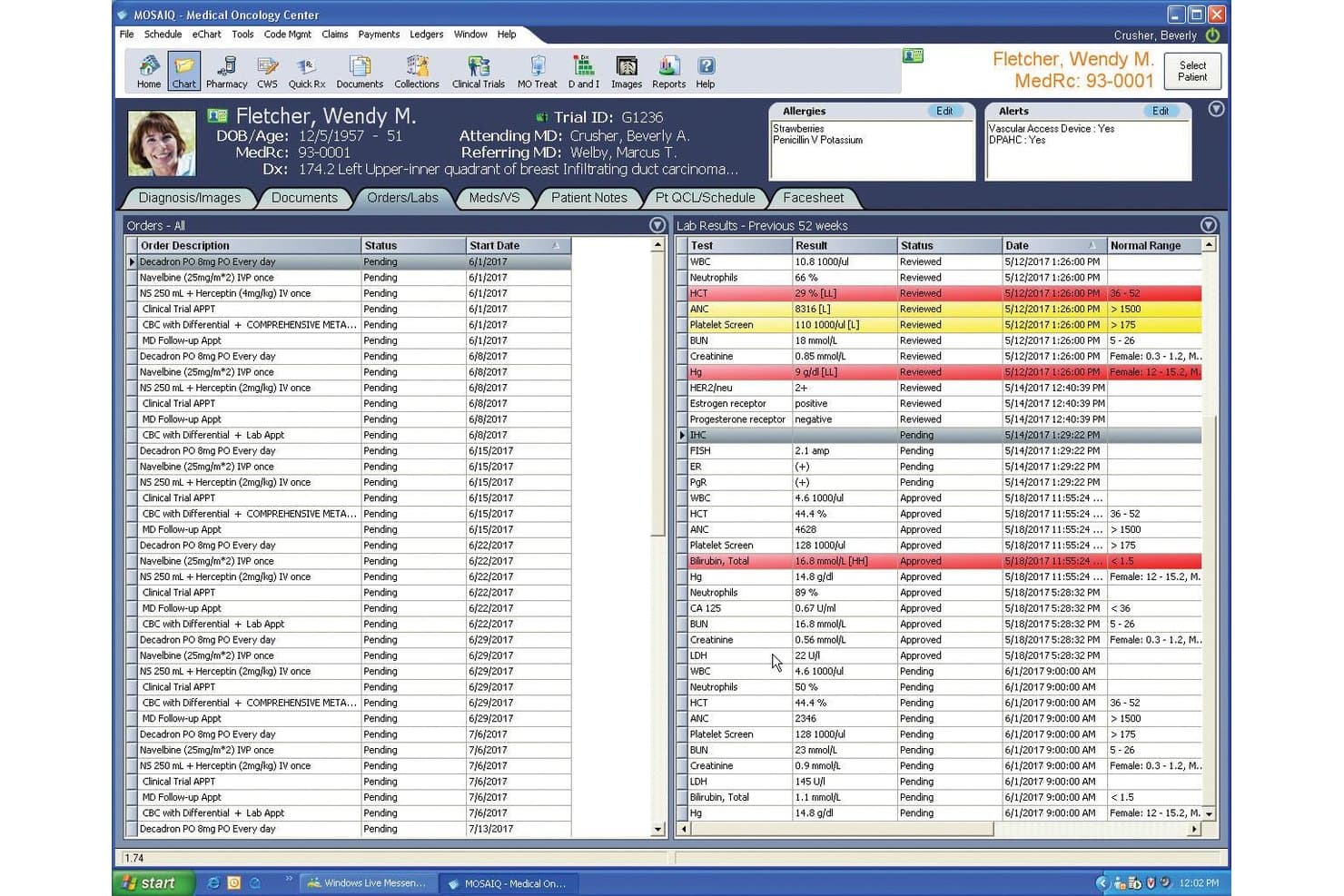Click the lab results horizontal scrollbar right arrow
The width and height of the screenshot is (1344, 896).
coord(1194,829)
